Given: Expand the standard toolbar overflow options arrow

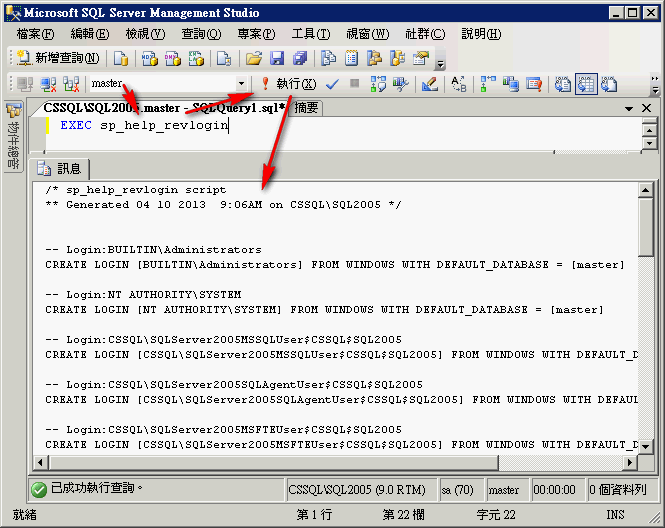Looking at the screenshot, I should pyautogui.click(x=441, y=62).
